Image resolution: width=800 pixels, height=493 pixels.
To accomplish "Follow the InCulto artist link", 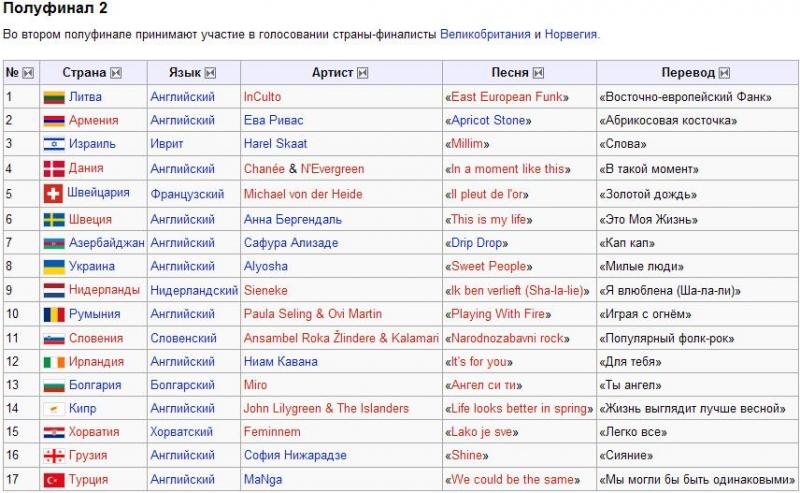I will click(x=262, y=96).
